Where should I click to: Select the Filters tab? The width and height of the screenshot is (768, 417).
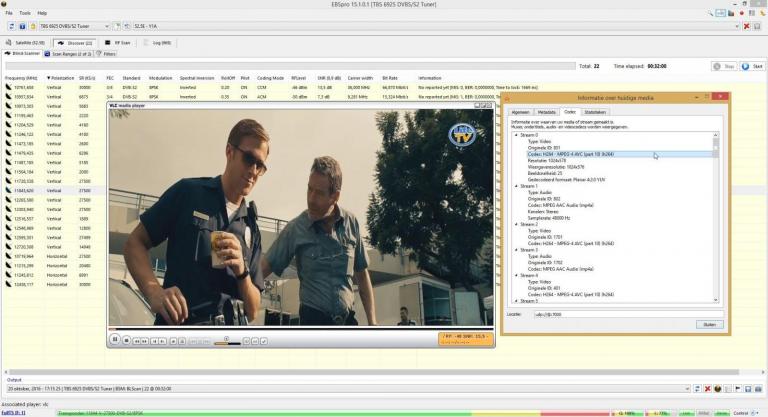coord(106,54)
